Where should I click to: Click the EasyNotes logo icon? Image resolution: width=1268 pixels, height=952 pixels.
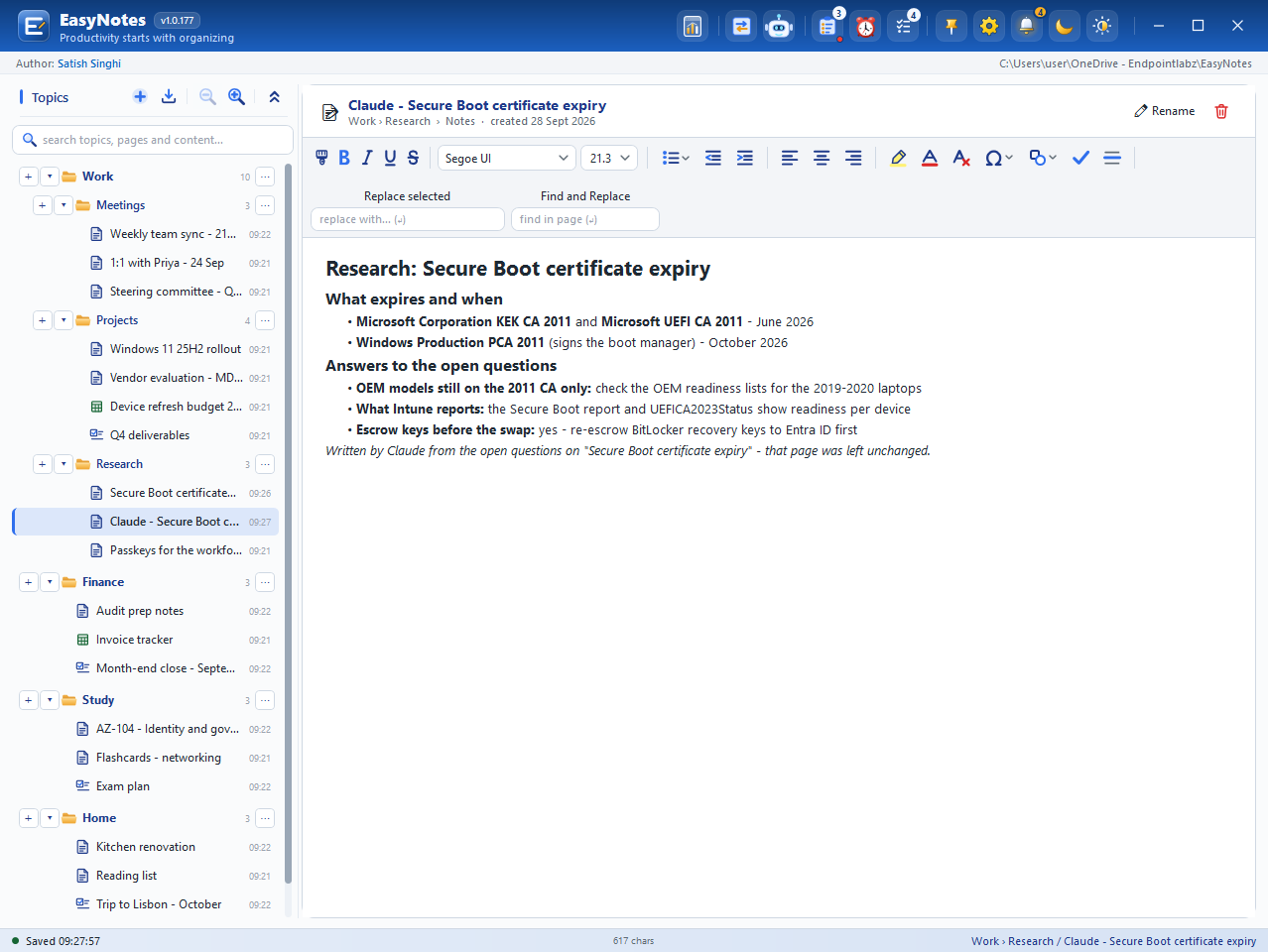34,26
